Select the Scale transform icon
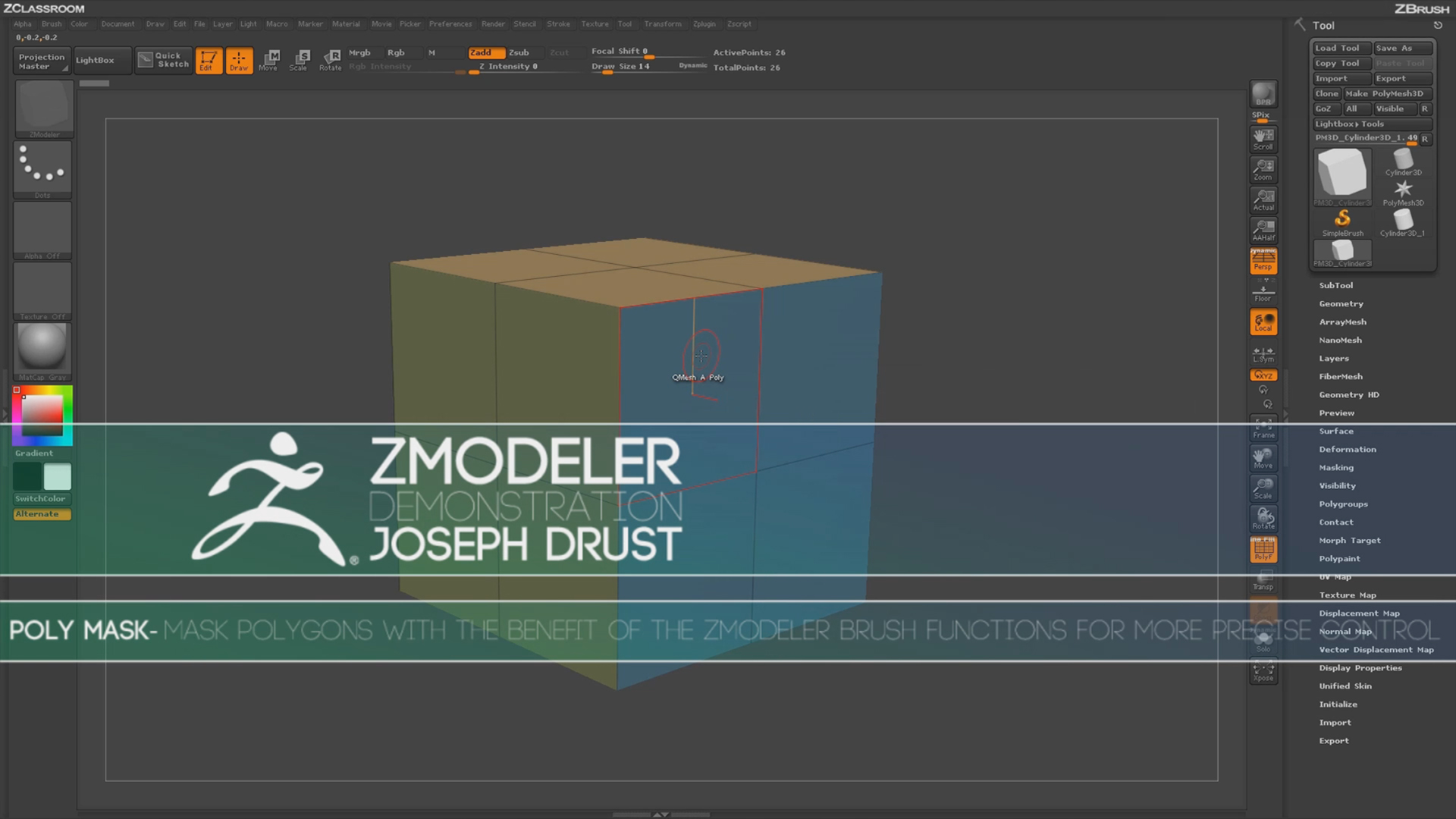Image resolution: width=1456 pixels, height=819 pixels. pyautogui.click(x=299, y=60)
